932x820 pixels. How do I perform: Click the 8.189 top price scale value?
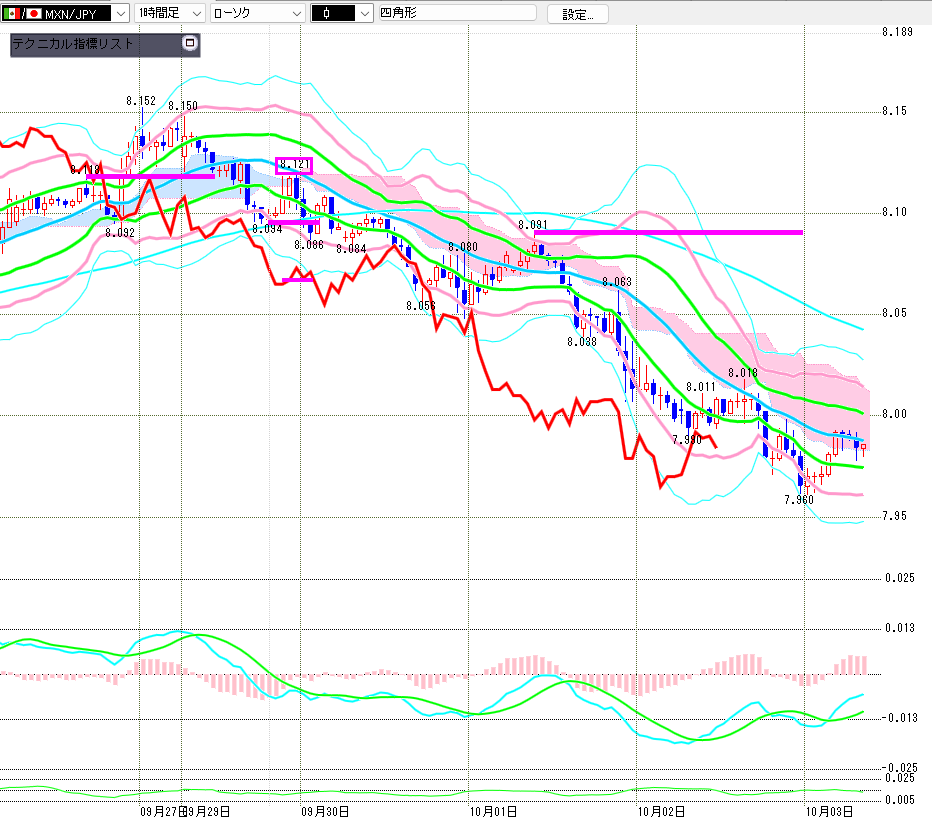(x=897, y=33)
